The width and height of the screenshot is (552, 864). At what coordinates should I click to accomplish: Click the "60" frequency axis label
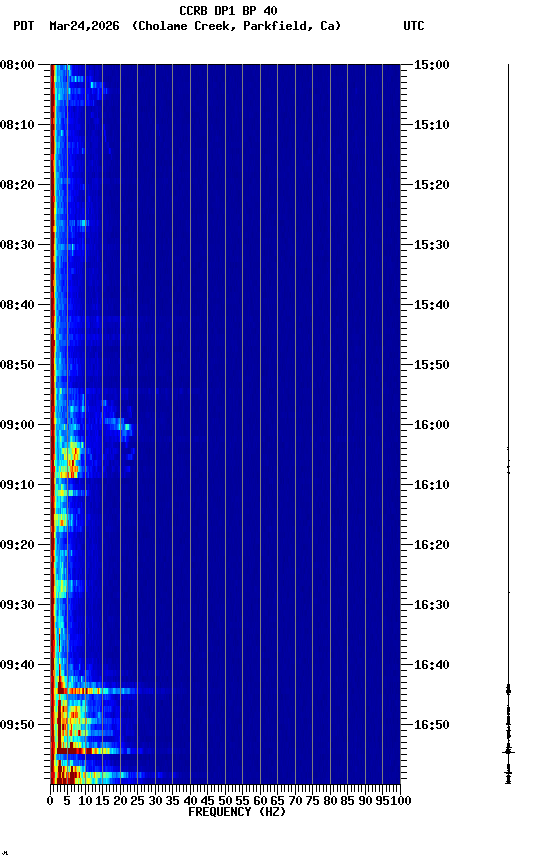click(x=260, y=801)
